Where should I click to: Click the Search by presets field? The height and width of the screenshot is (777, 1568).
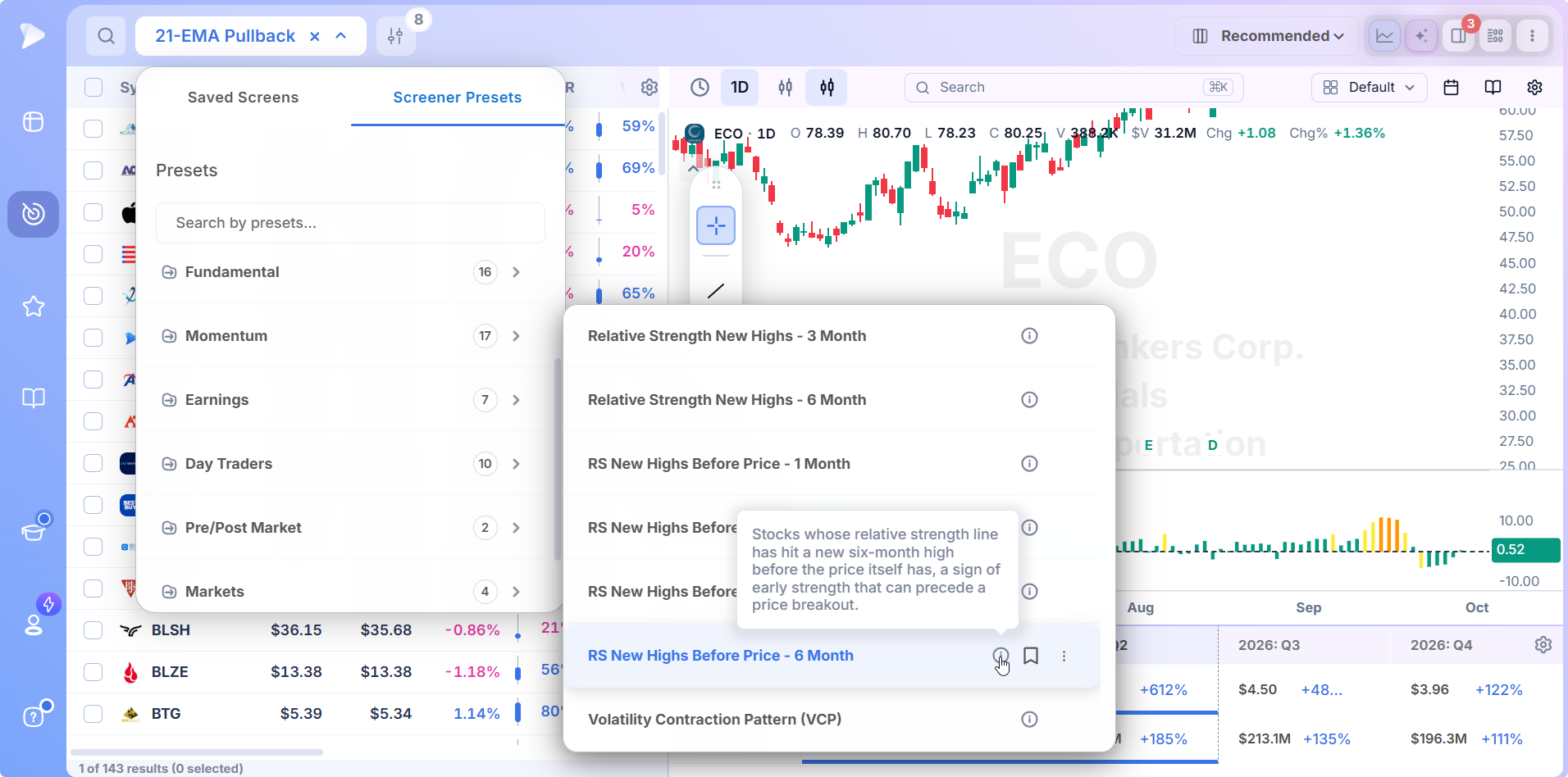[x=350, y=223]
